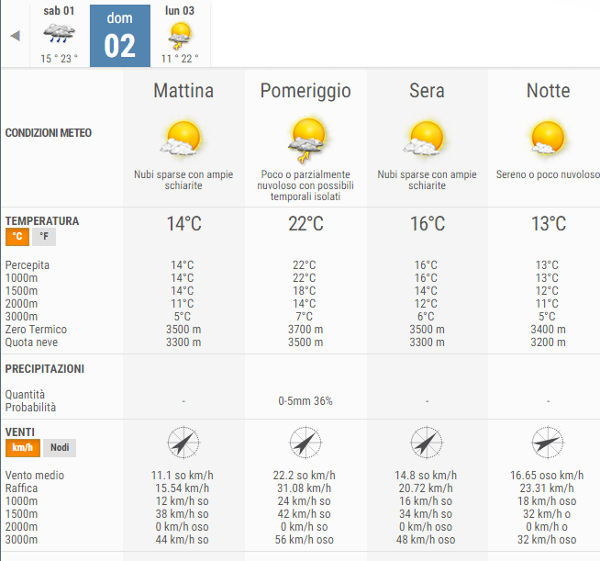Click the 16°C Sera main temperature
The height and width of the screenshot is (561, 600).
pos(427,224)
